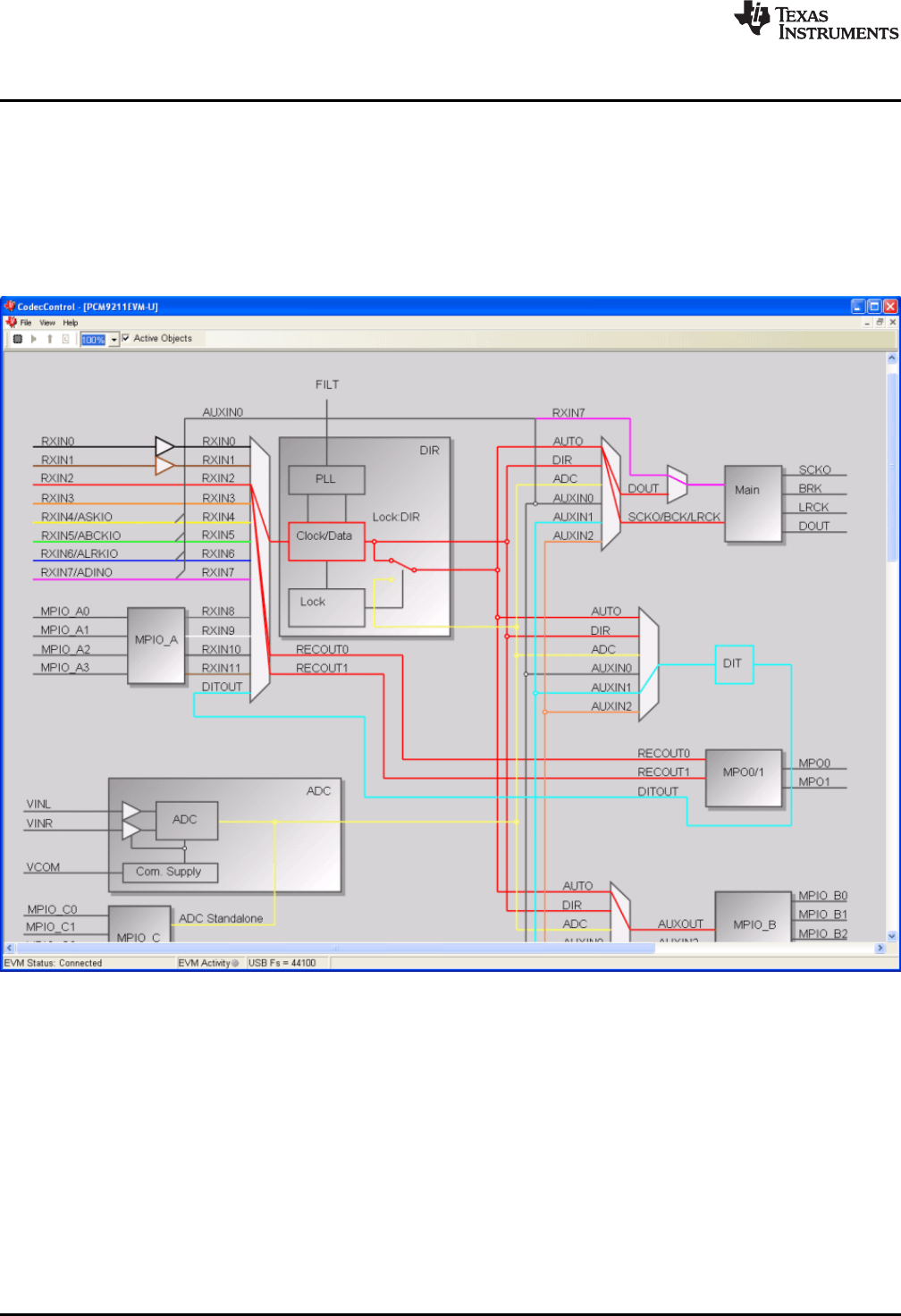Restore down the inner document window
The width and height of the screenshot is (901, 1316).
880,322
